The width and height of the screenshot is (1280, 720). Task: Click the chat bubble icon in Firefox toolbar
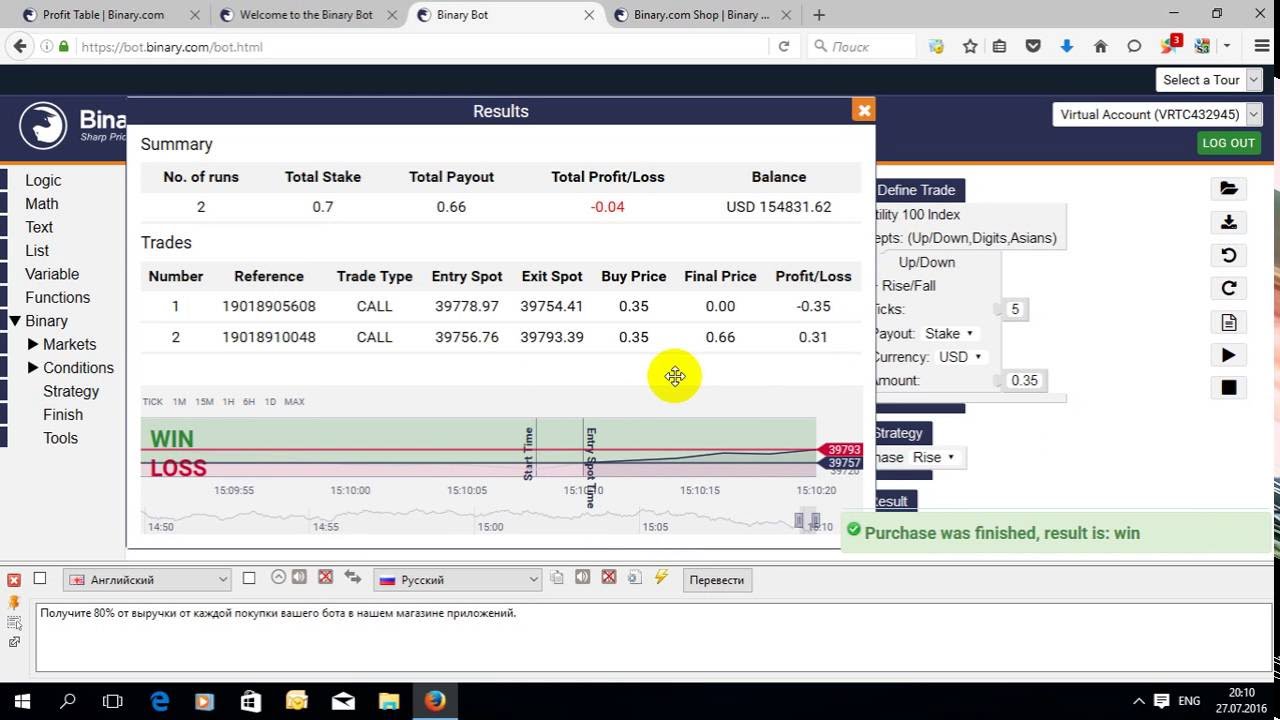(1134, 46)
